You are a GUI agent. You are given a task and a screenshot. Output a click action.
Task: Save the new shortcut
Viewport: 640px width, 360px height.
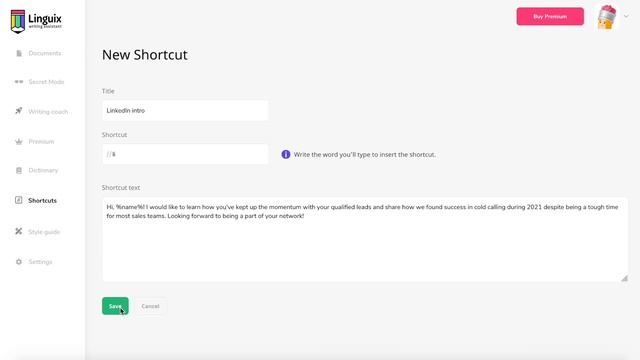115,306
